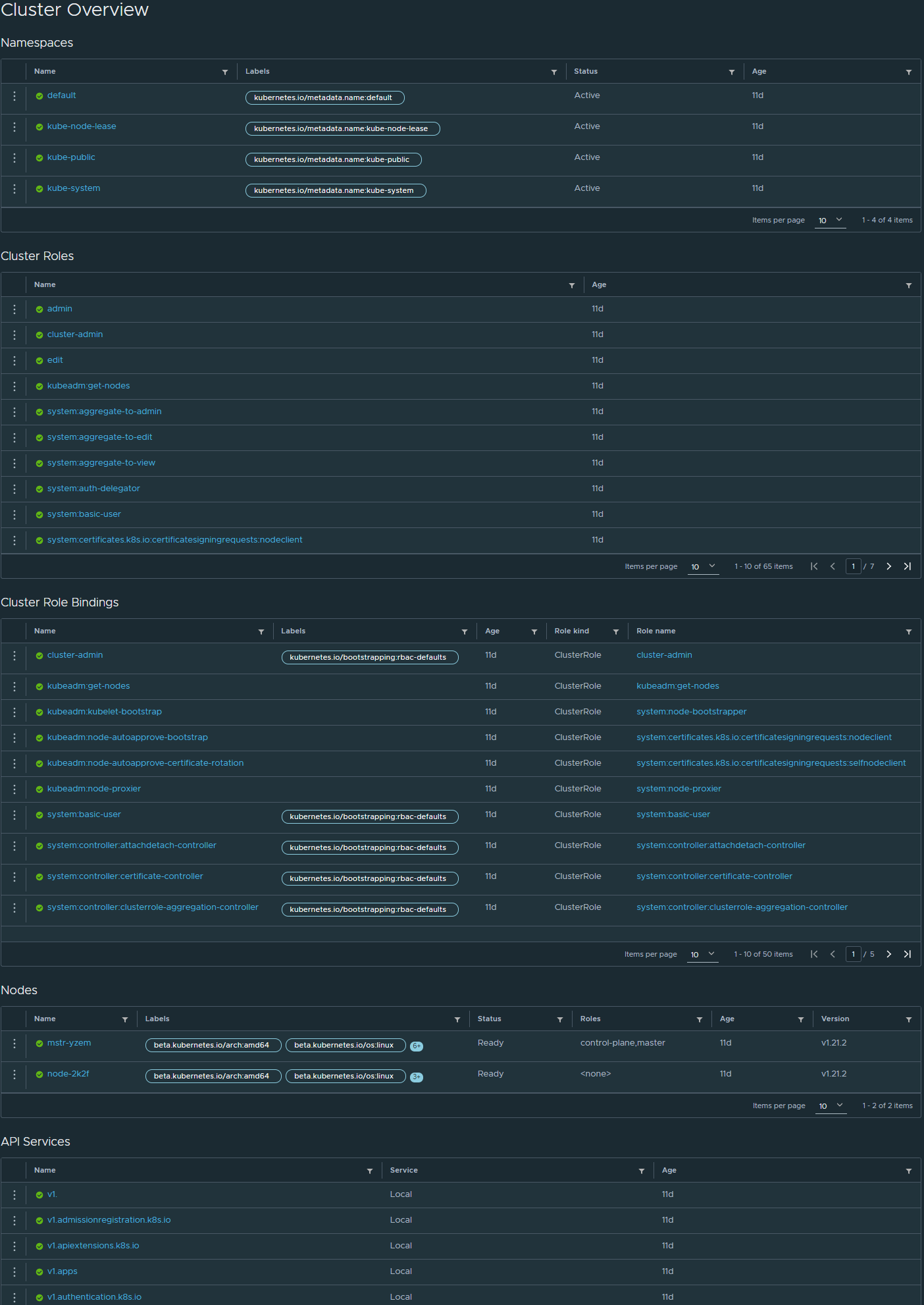Jump to last page of Cluster Roles
Screen dimensions: 924x1305
[907, 566]
